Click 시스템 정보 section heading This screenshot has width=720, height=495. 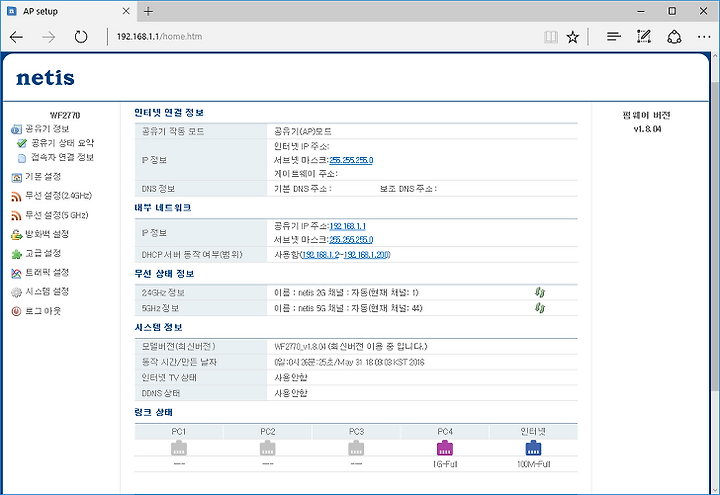coord(158,327)
